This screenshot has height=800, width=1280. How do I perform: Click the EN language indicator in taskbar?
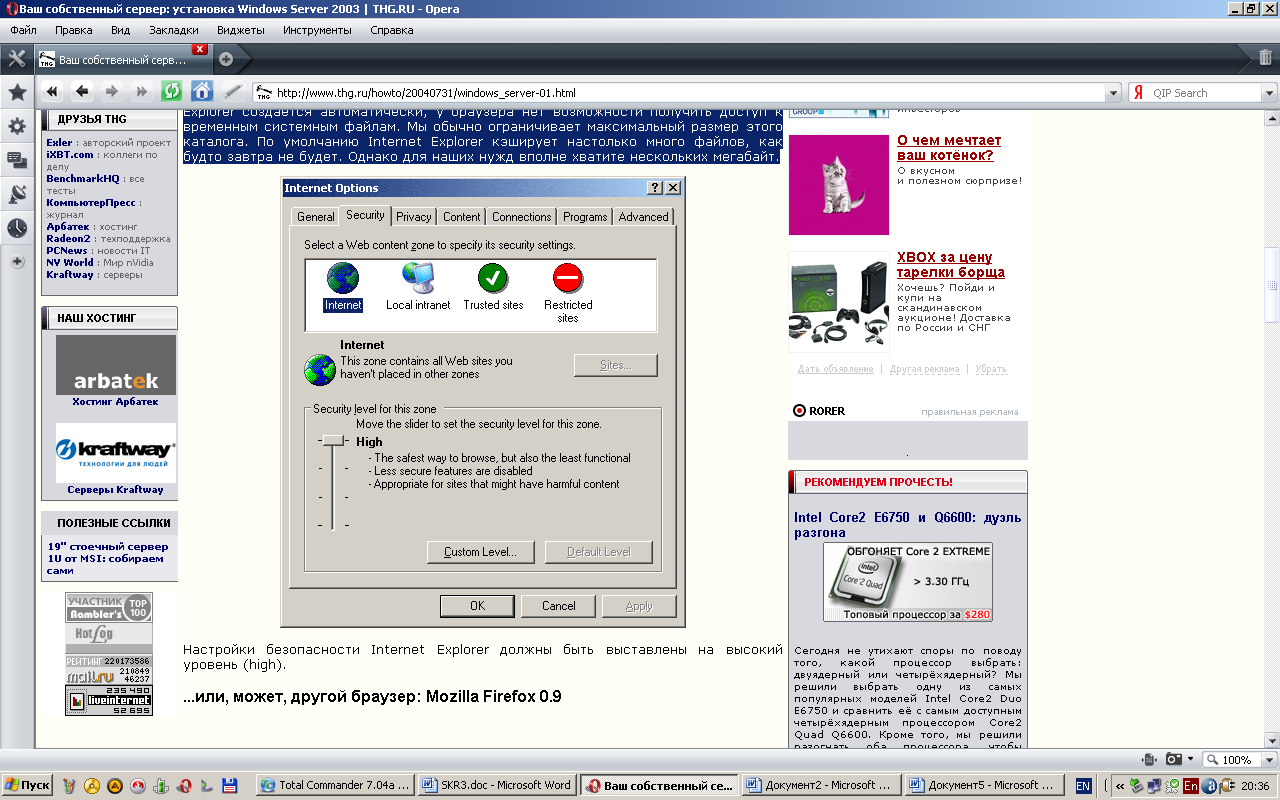pos(1083,786)
